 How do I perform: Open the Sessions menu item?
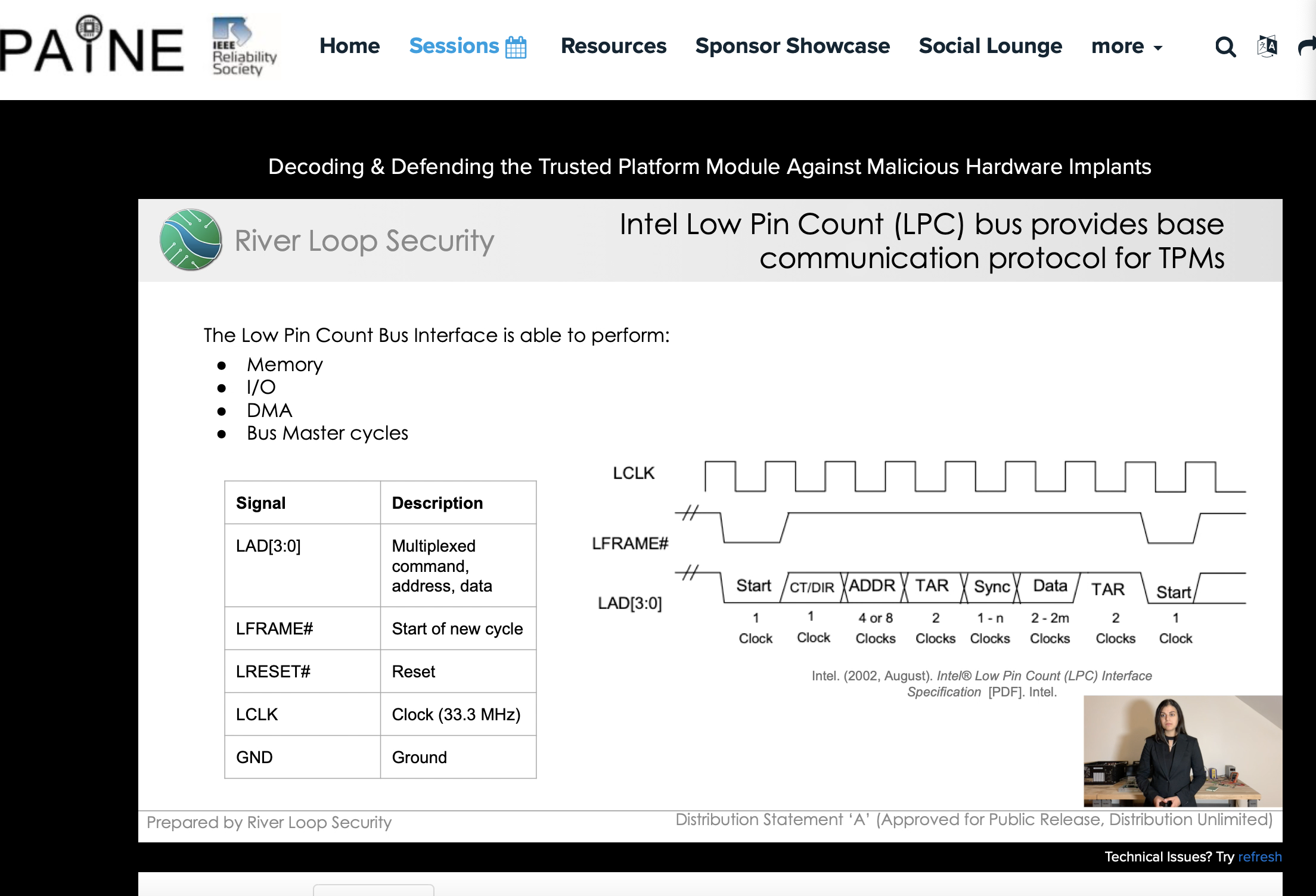(454, 46)
